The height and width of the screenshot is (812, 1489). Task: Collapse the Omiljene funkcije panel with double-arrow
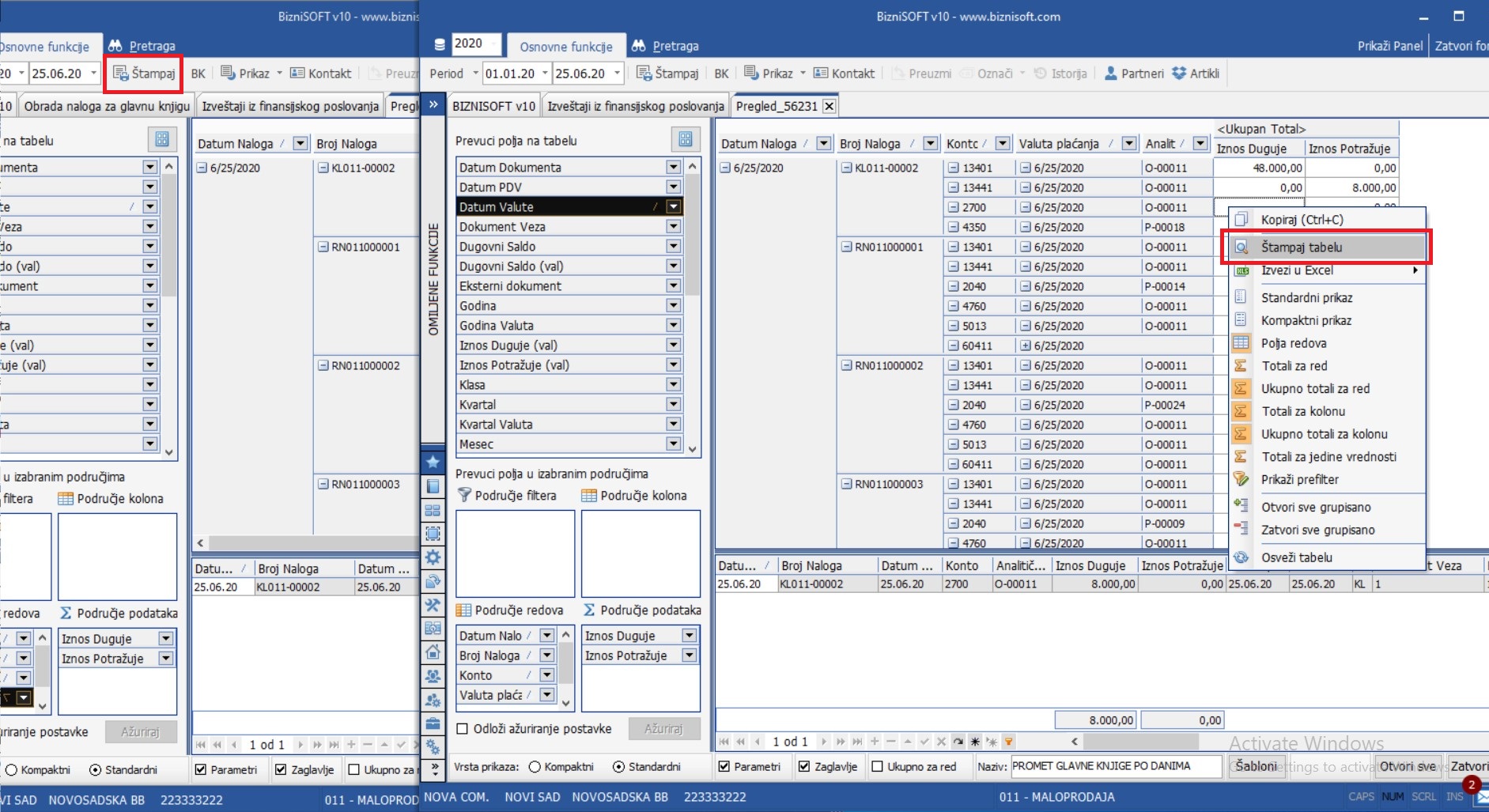[x=433, y=104]
